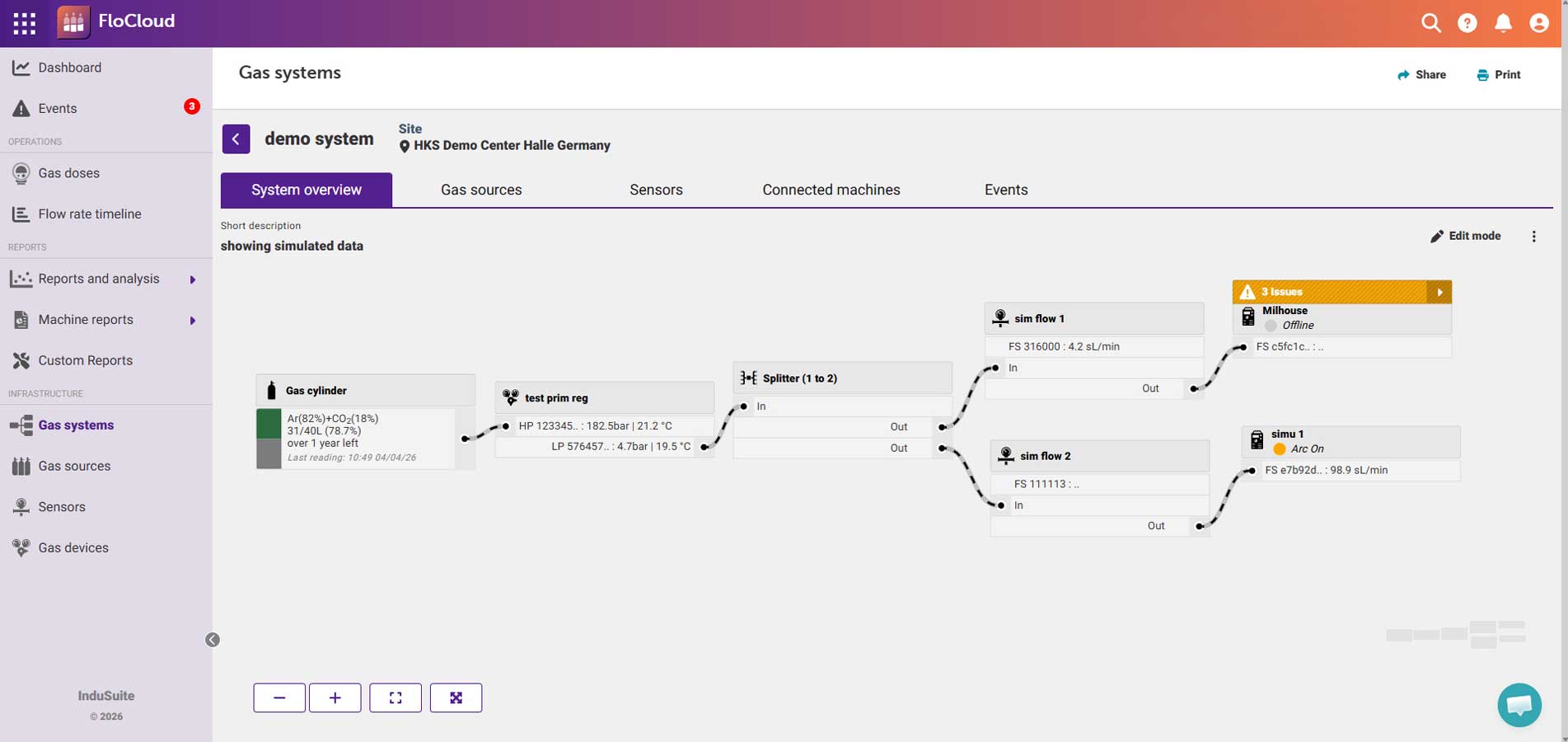
Task: Click the sim flow 1 In port
Action: (995, 368)
